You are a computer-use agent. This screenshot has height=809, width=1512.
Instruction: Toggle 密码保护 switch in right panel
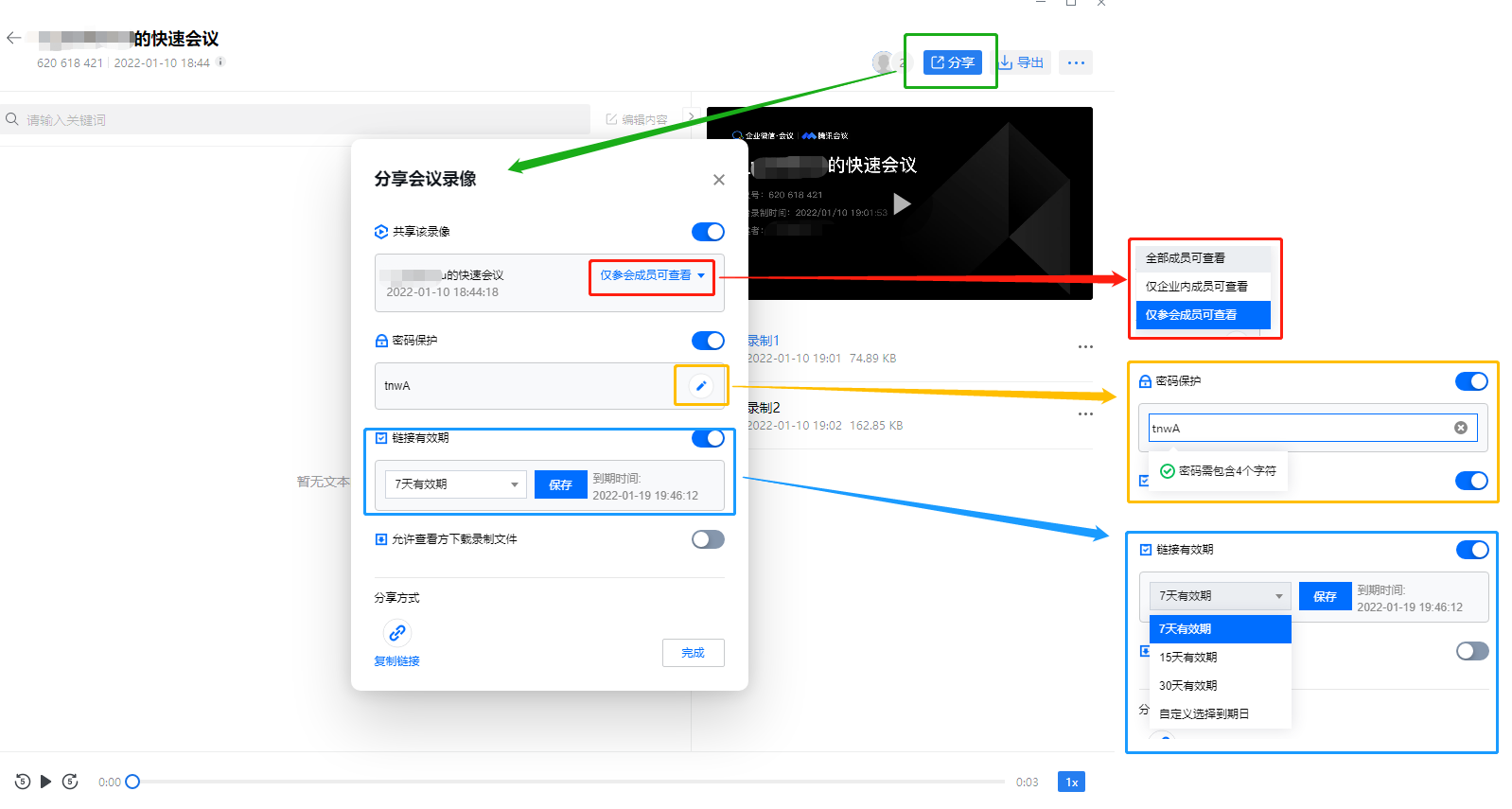(1471, 381)
